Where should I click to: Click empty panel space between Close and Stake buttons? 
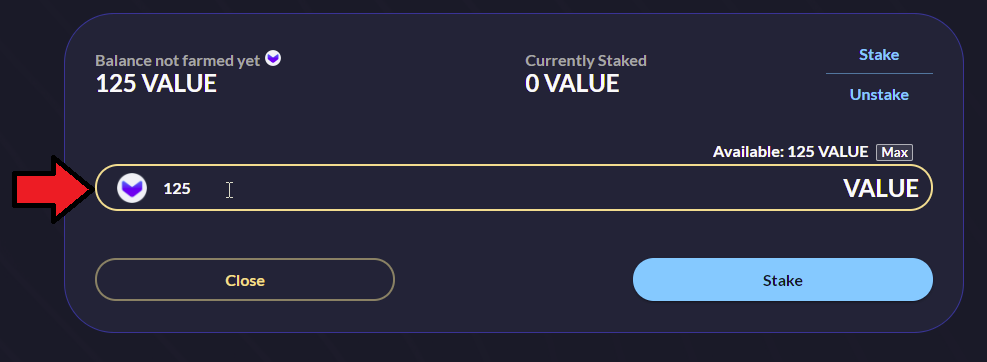513,280
